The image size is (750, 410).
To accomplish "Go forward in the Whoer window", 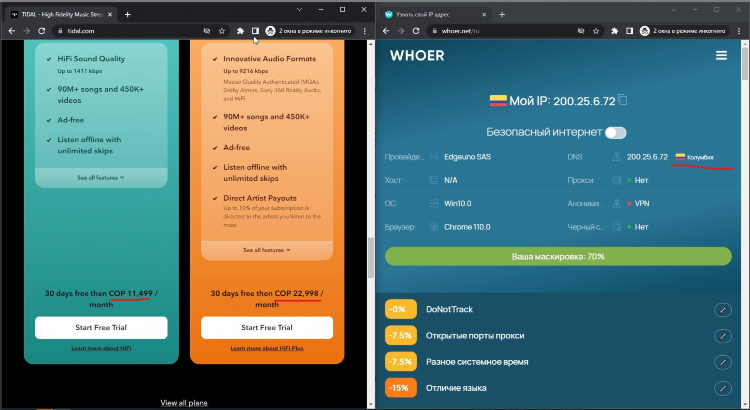I will pos(401,31).
